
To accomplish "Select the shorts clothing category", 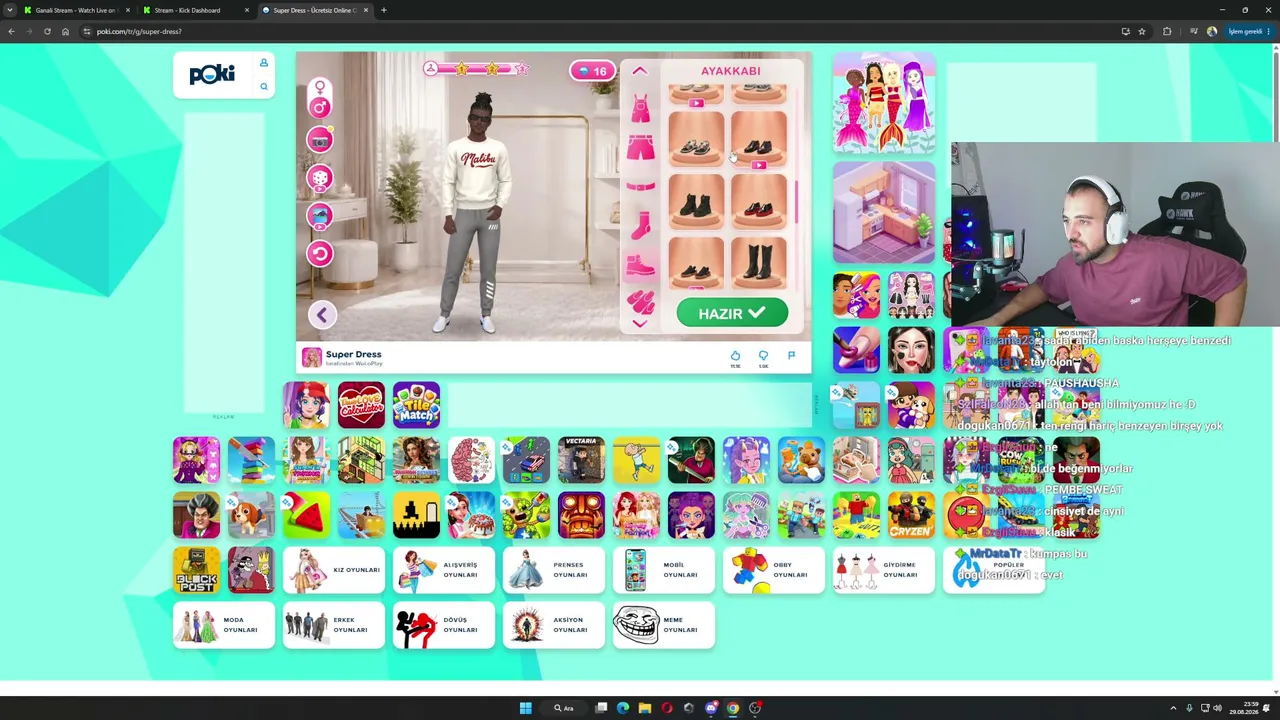I will click(640, 148).
